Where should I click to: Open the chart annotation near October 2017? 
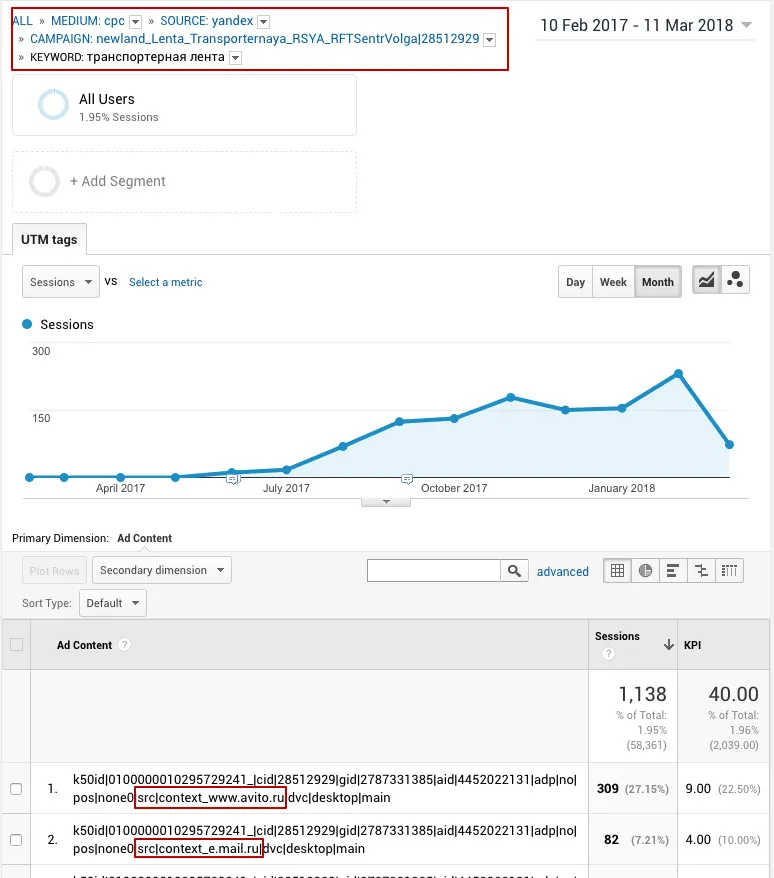point(407,479)
